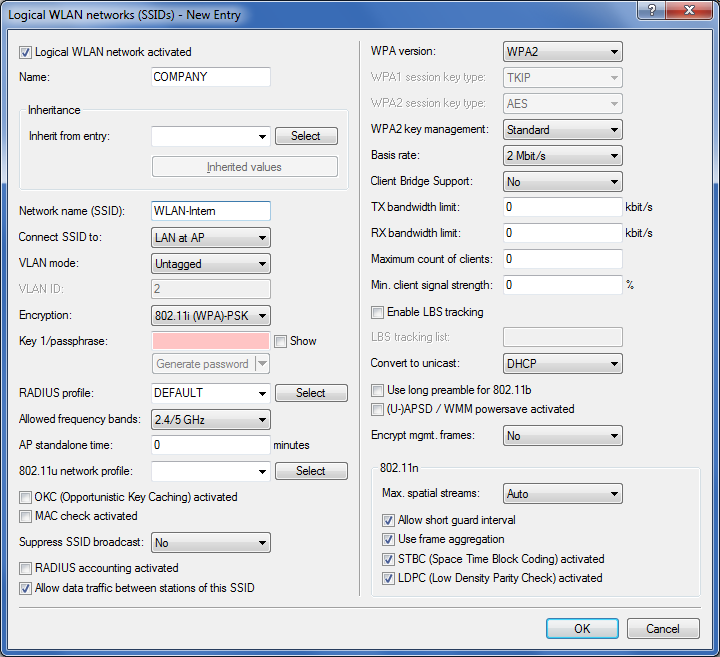Enable LBS tracking checkbox

tap(378, 312)
